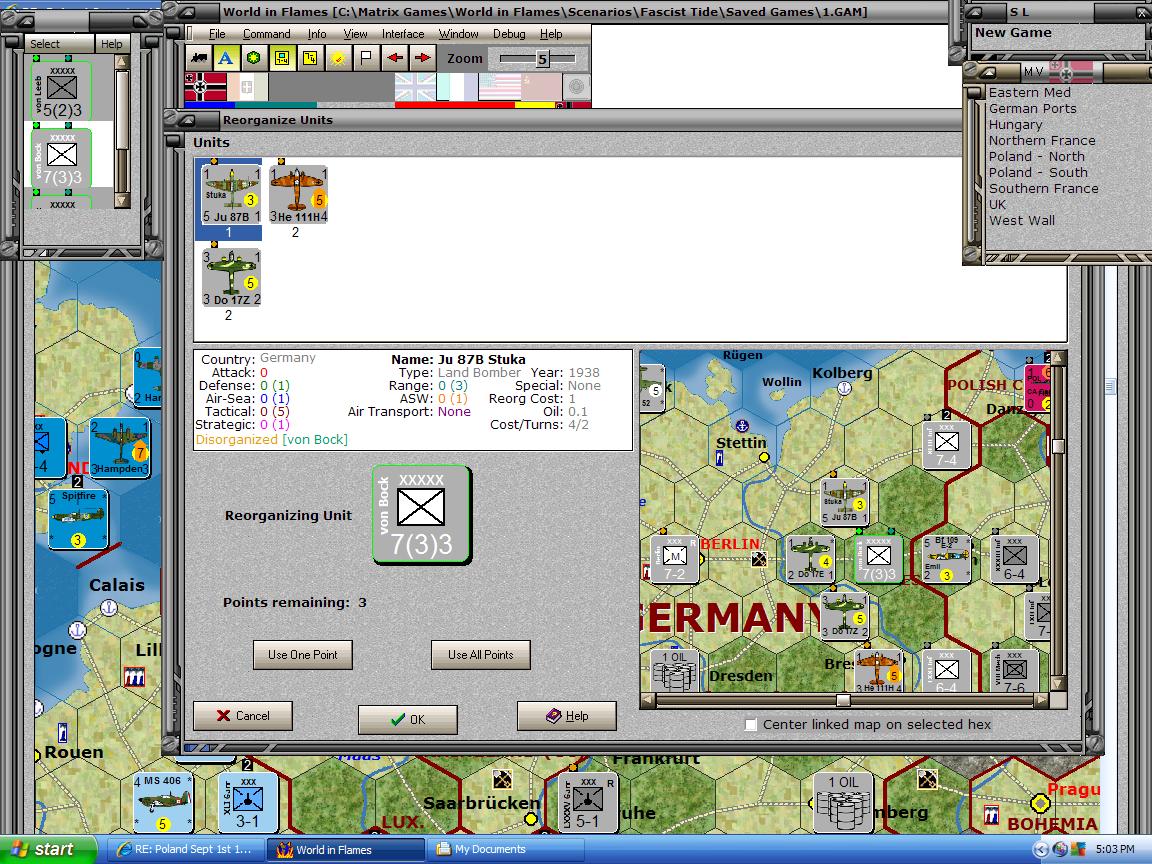Cancel the Reorganize Units dialog

(242, 716)
